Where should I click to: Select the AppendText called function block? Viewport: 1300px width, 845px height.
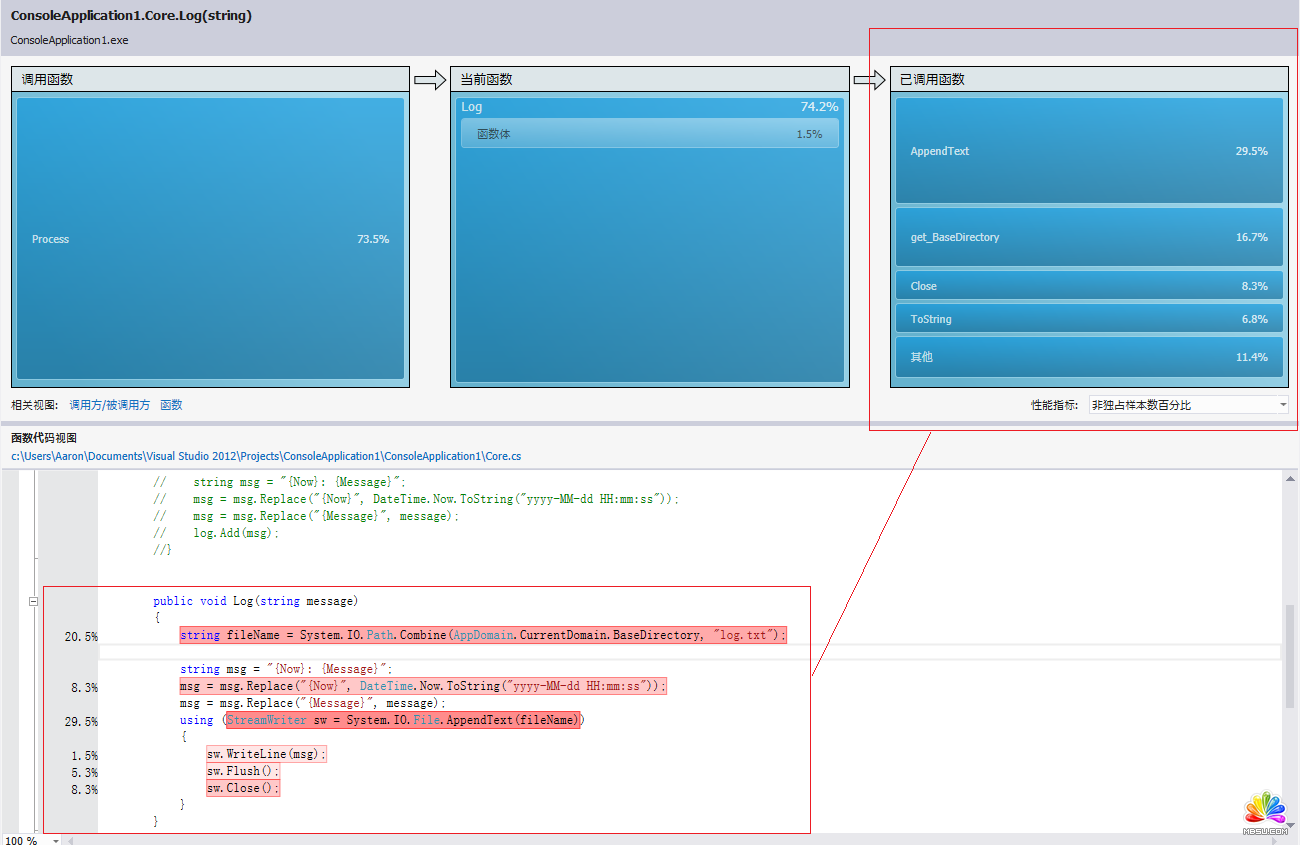click(1088, 151)
